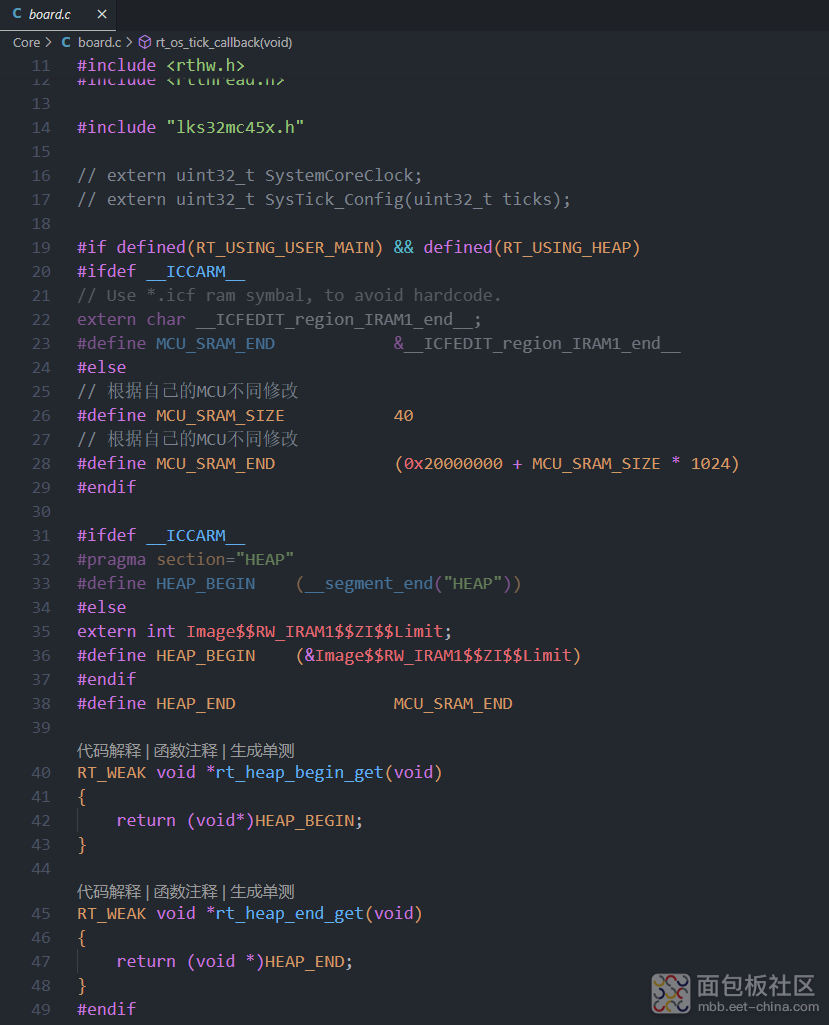Click the C file icon in tab
This screenshot has width=829, height=1025.
(17, 14)
